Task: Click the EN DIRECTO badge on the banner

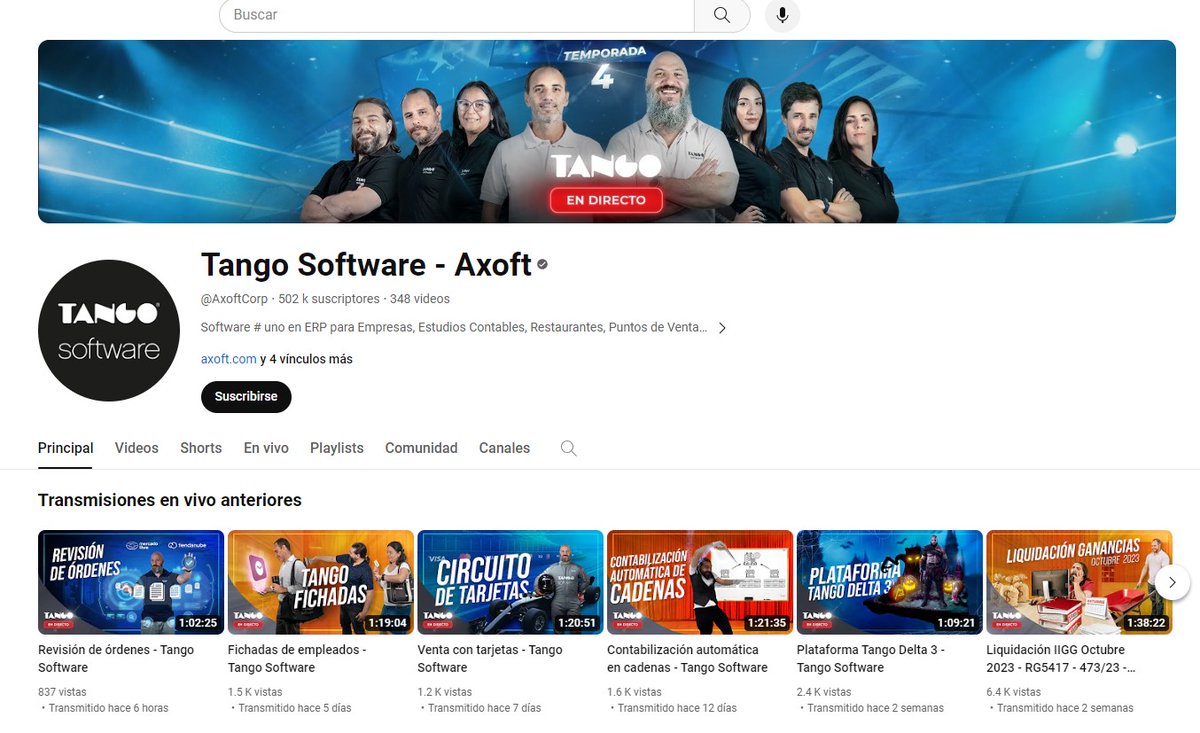Action: (605, 200)
